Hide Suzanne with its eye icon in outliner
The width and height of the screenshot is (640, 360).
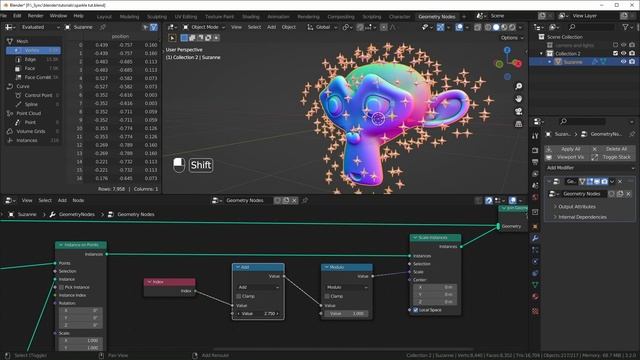(623, 62)
